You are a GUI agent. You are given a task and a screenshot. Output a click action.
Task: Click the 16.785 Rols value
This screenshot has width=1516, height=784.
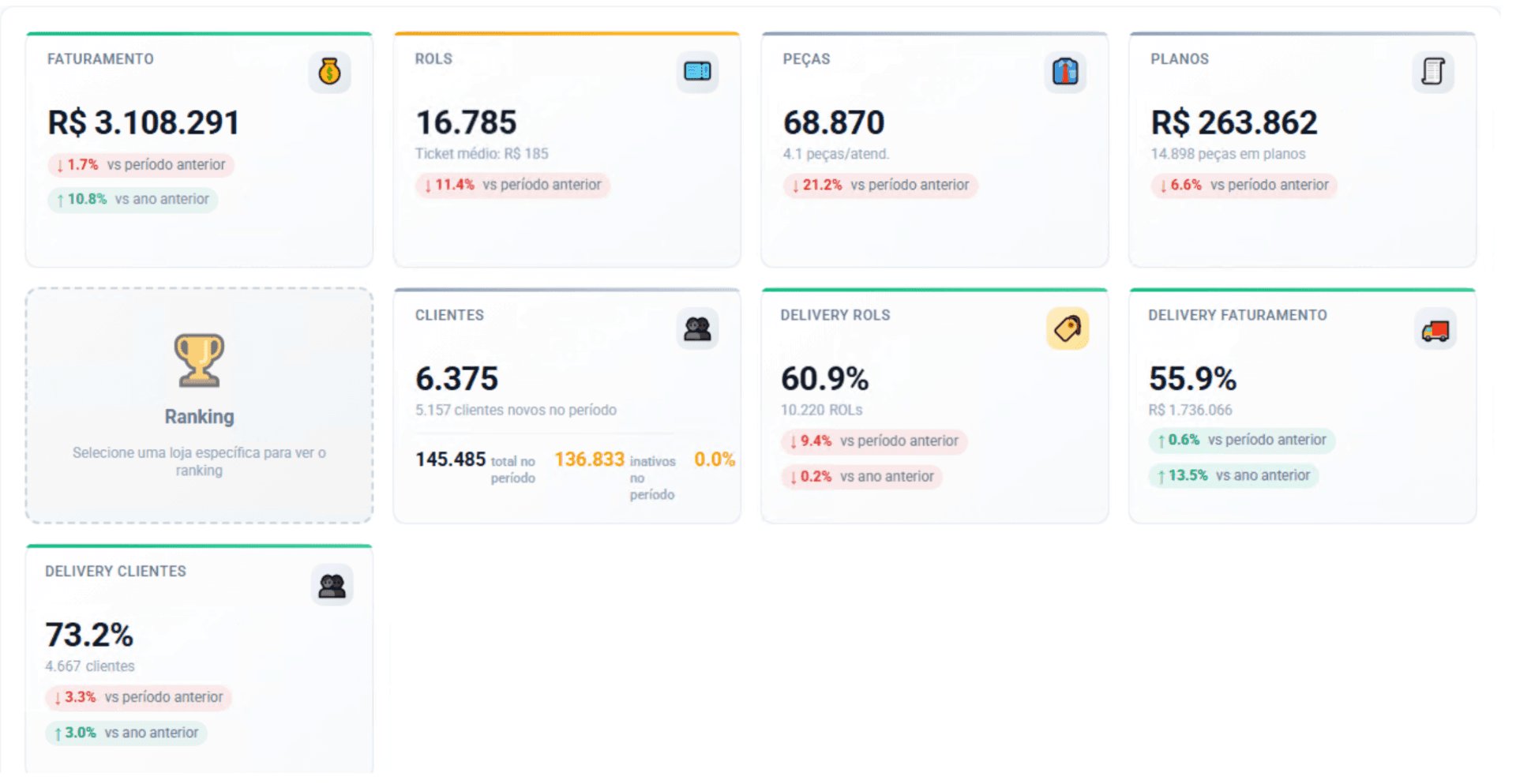click(x=466, y=122)
